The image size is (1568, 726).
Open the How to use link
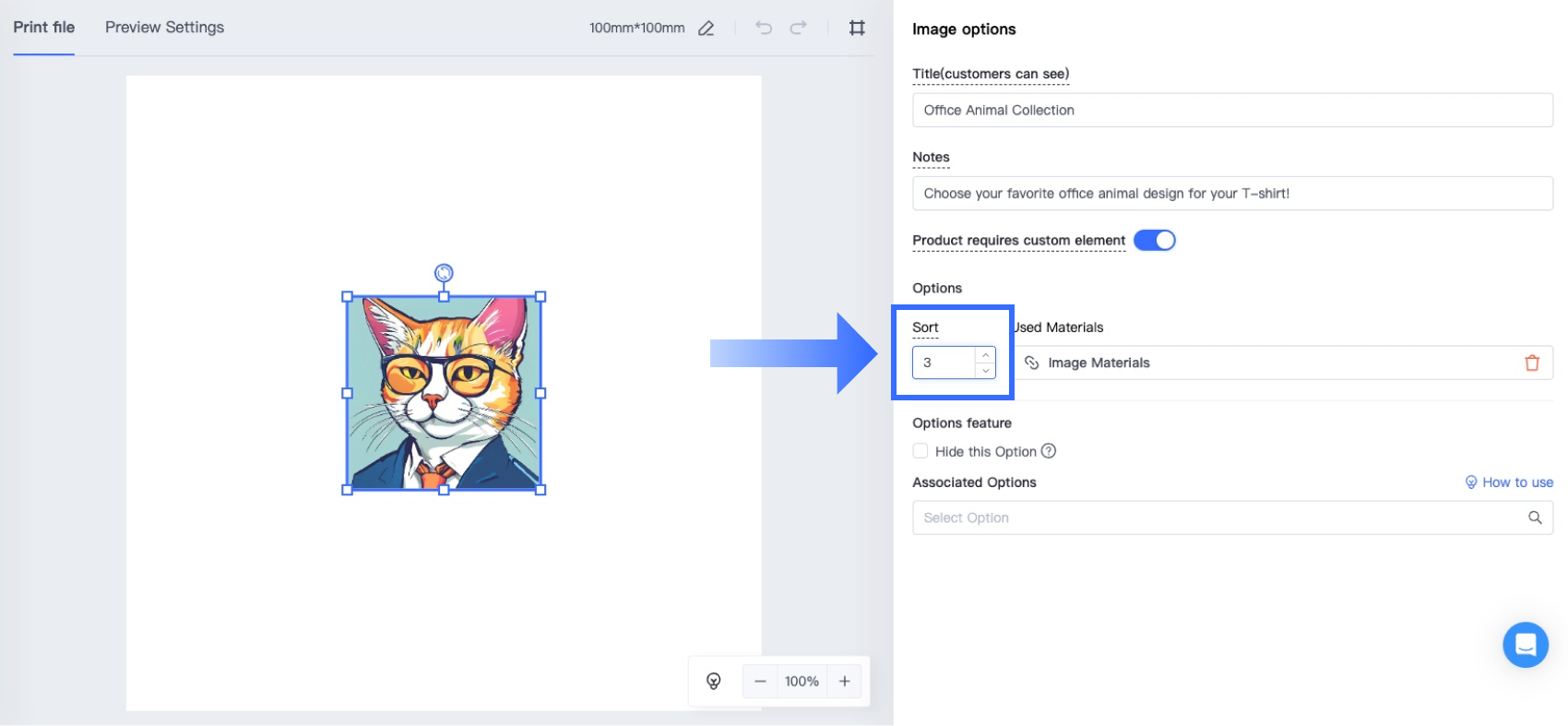tap(1509, 482)
